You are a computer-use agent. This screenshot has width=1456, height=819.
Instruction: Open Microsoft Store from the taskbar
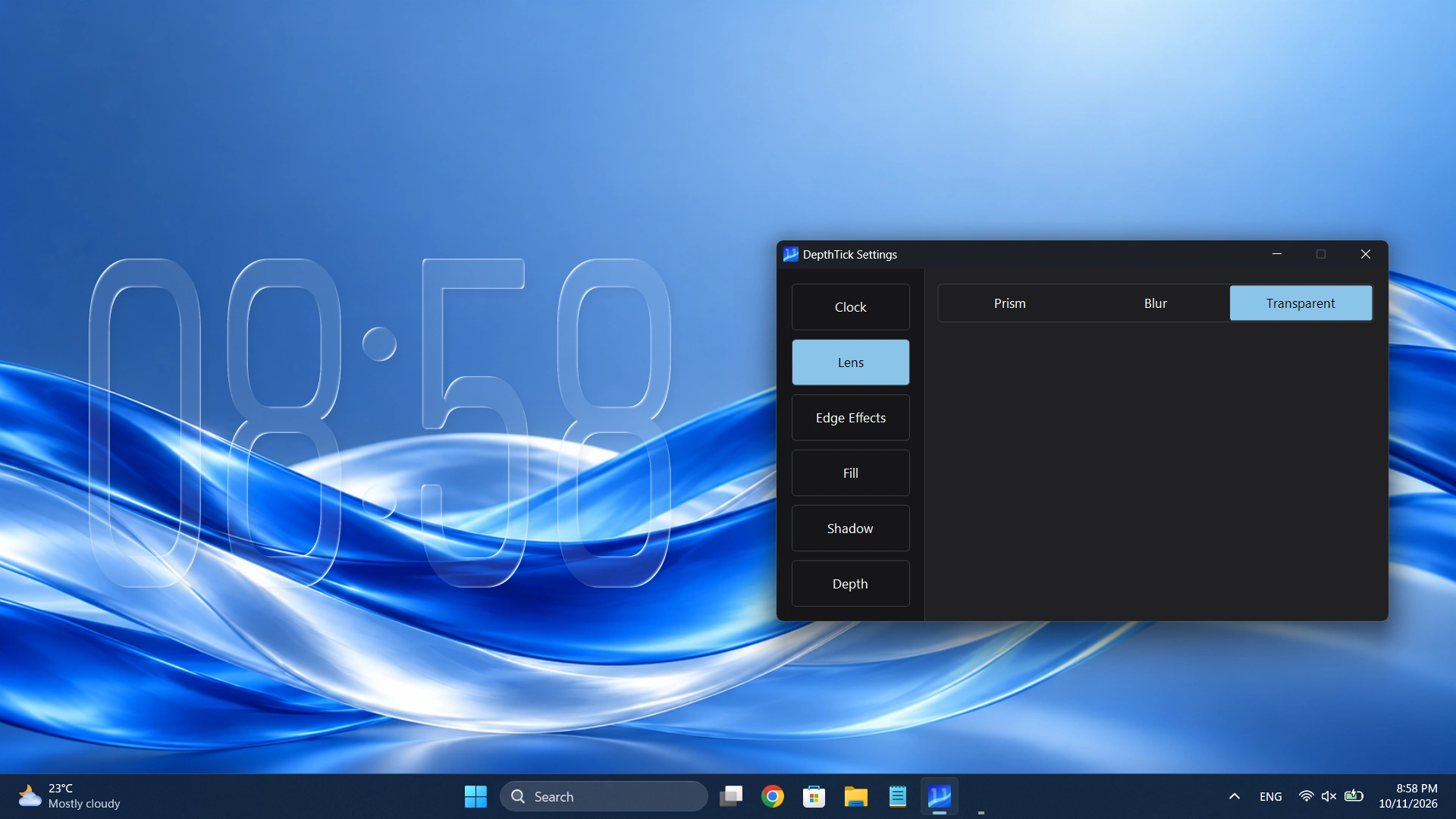(x=814, y=796)
